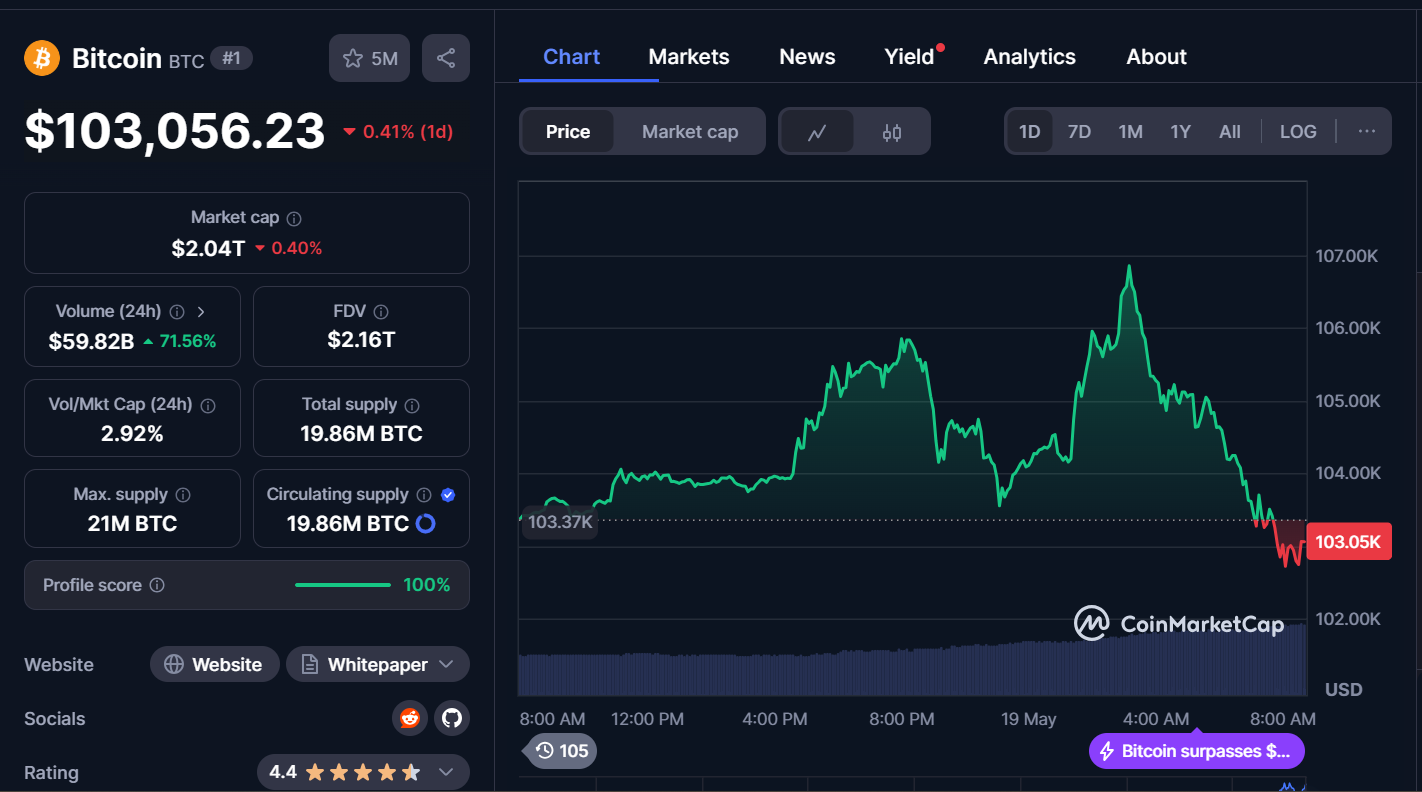This screenshot has width=1422, height=792.
Task: Add Bitcoin to watchlist with star button
Action: coord(370,58)
